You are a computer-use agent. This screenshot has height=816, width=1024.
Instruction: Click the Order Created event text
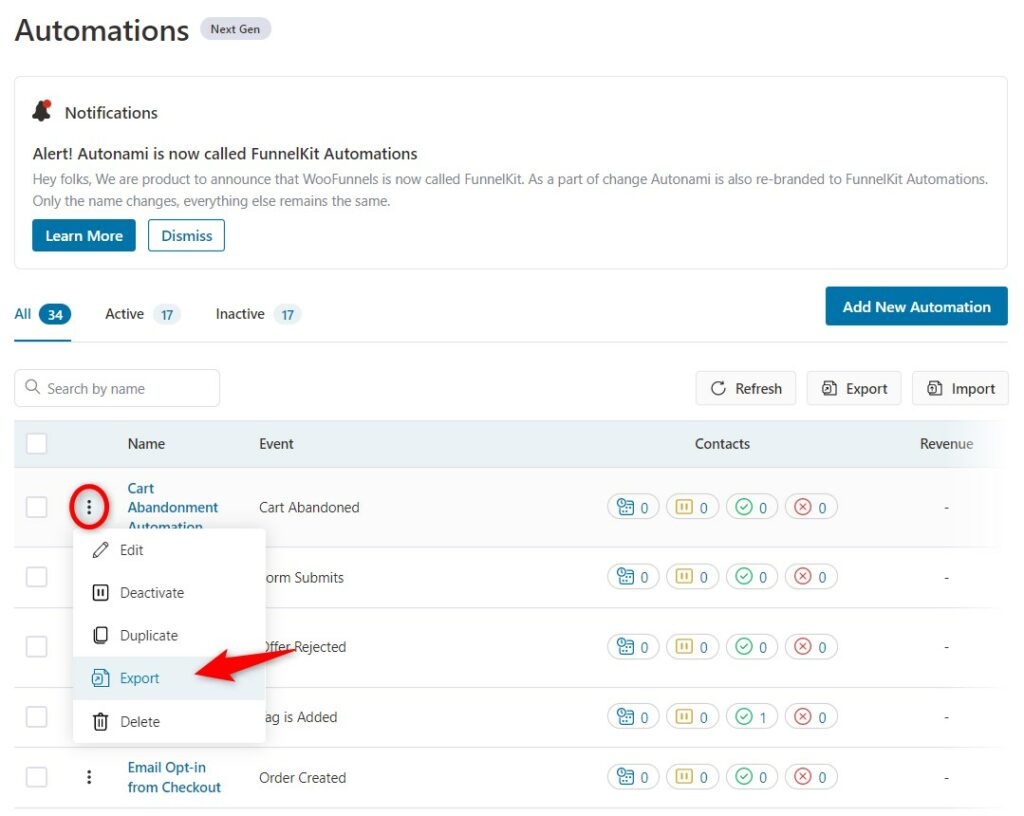tap(302, 777)
